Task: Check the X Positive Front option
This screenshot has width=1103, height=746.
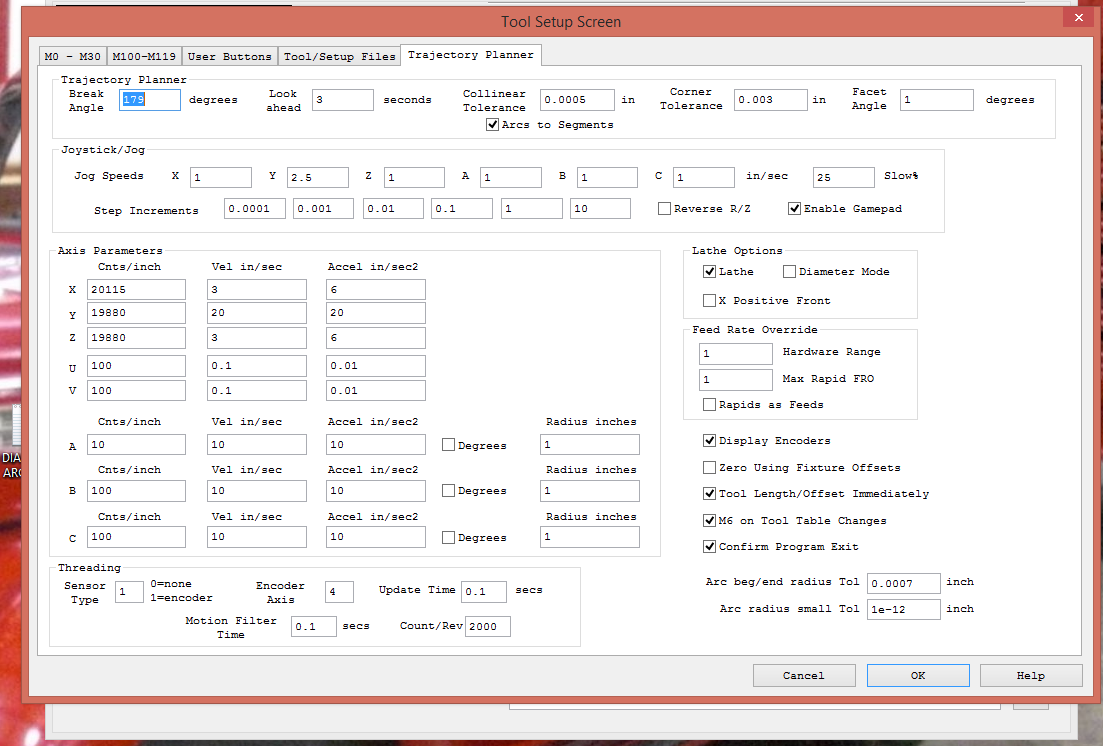Action: (x=709, y=301)
